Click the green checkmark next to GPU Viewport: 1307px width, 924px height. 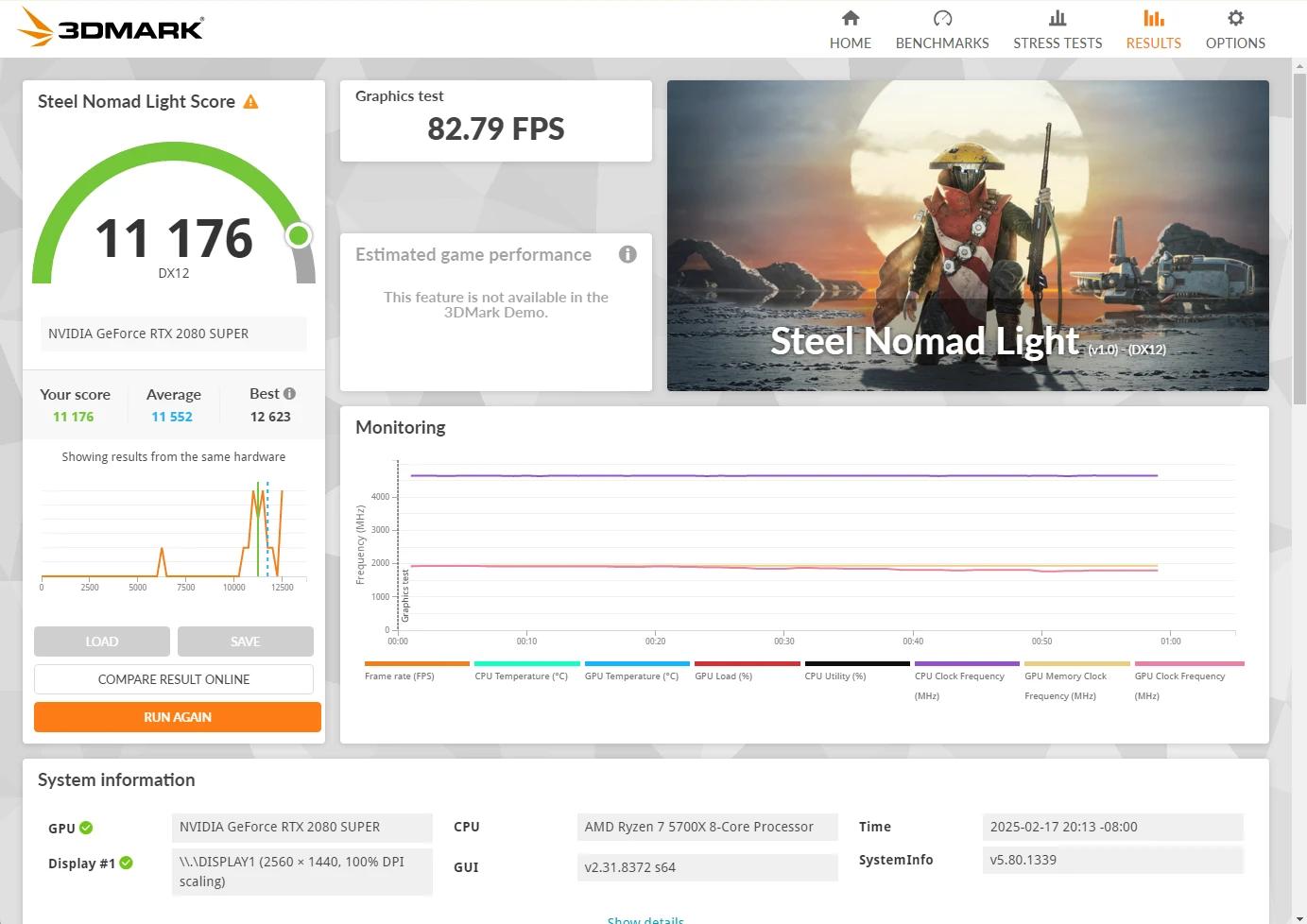click(x=86, y=827)
